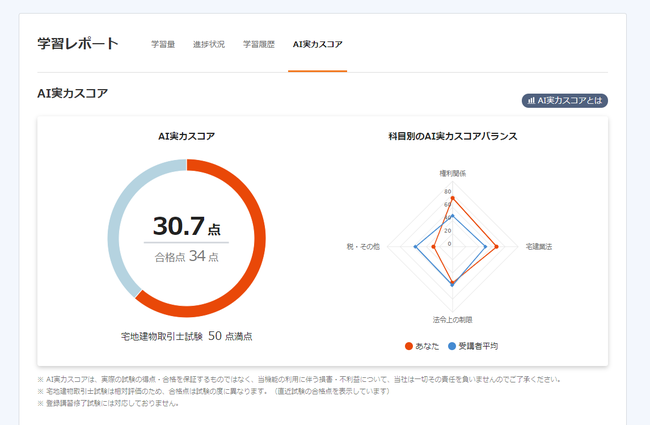This screenshot has height=425, width=650.
Task: Go to the 学習履歴 tab
Action: click(x=258, y=45)
